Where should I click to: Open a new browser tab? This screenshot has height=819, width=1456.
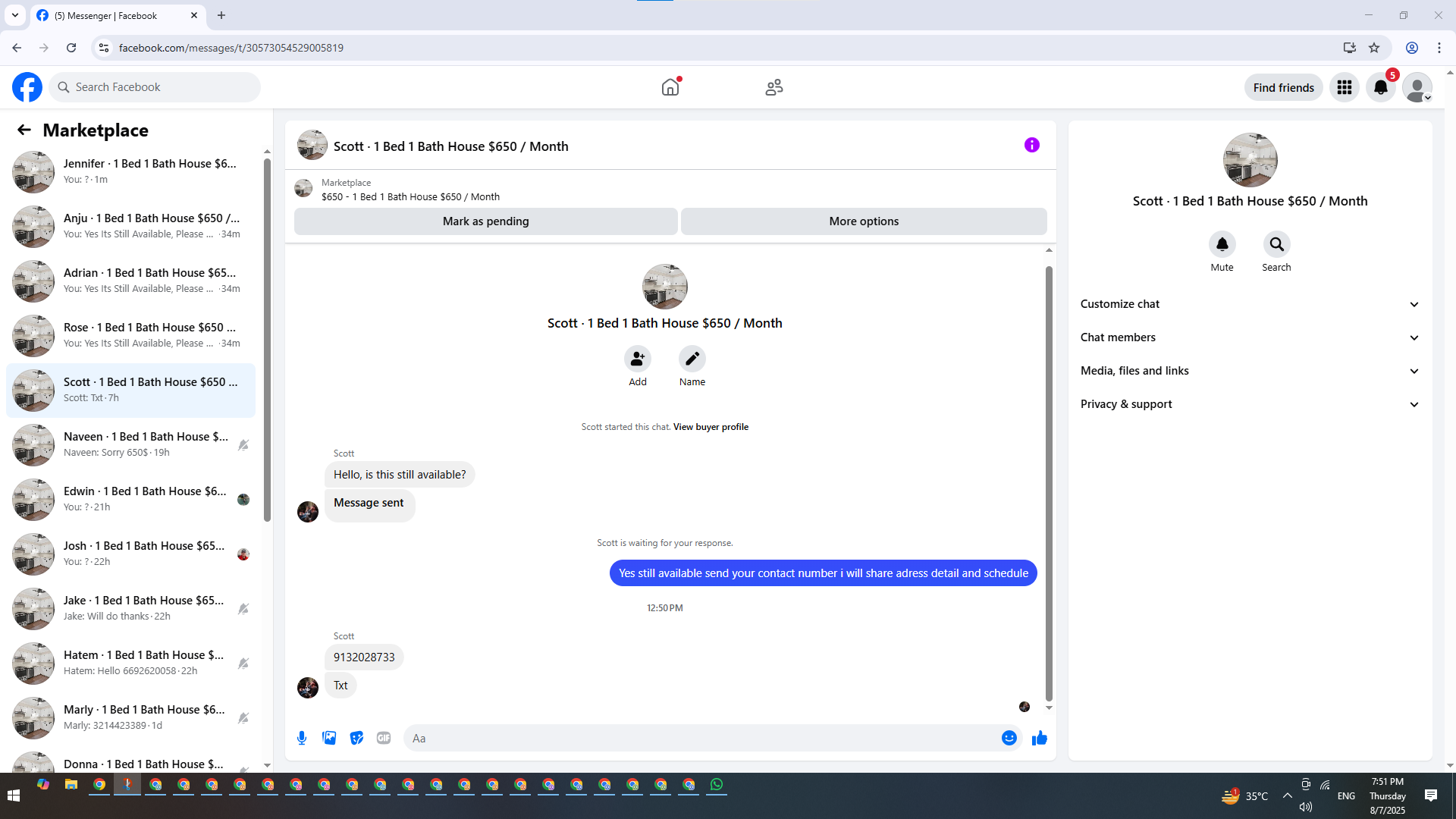click(x=221, y=15)
